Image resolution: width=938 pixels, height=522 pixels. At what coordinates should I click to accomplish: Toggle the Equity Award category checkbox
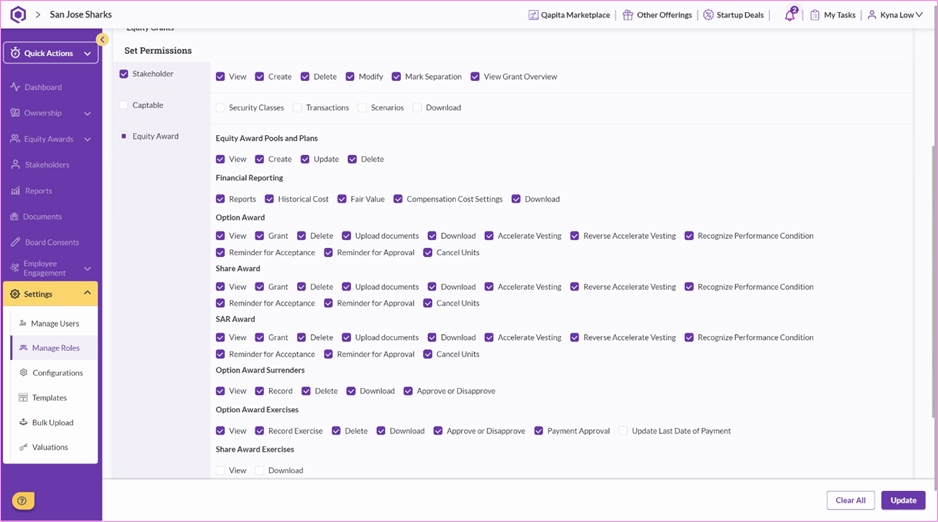click(124, 136)
